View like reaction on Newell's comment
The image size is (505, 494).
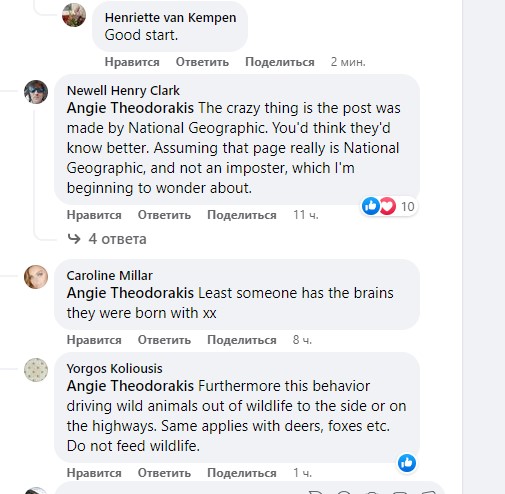coord(371,206)
